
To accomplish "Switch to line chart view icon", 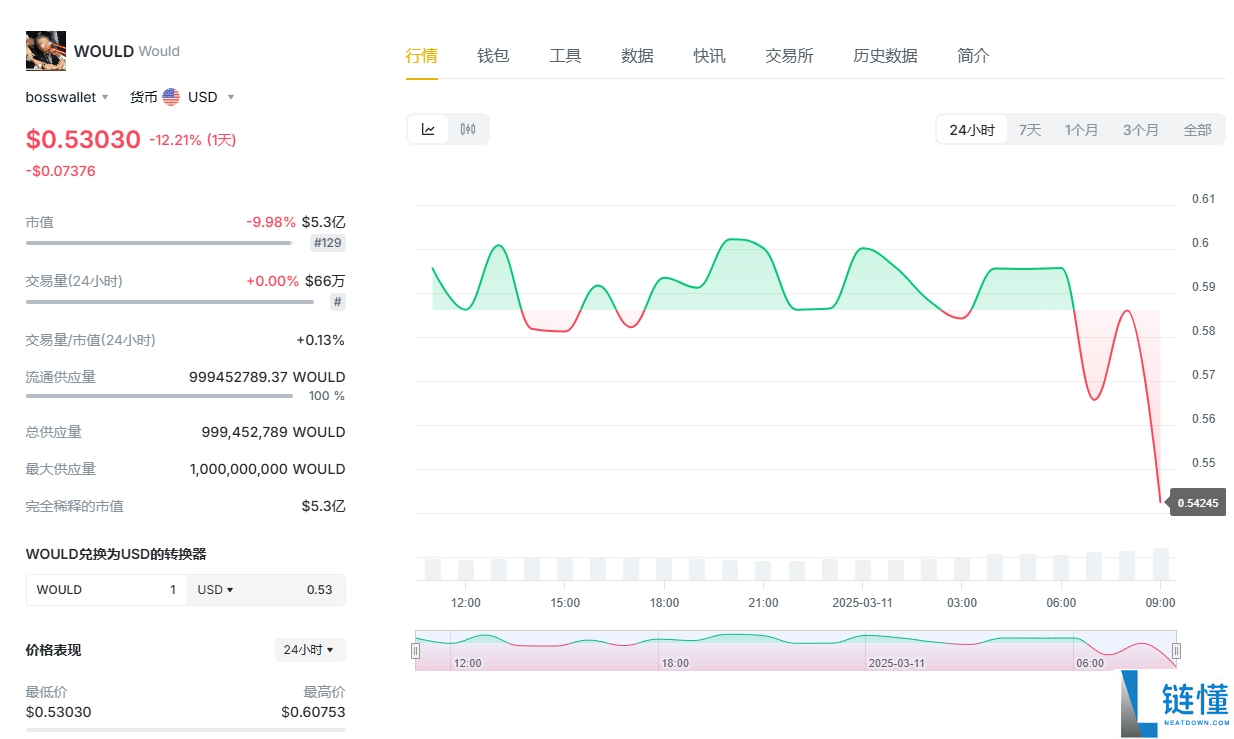I will [428, 129].
